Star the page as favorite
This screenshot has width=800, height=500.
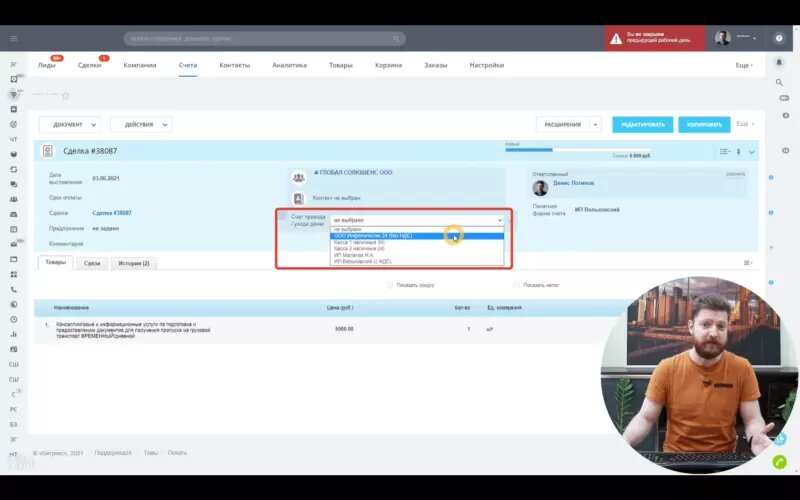pyautogui.click(x=65, y=95)
